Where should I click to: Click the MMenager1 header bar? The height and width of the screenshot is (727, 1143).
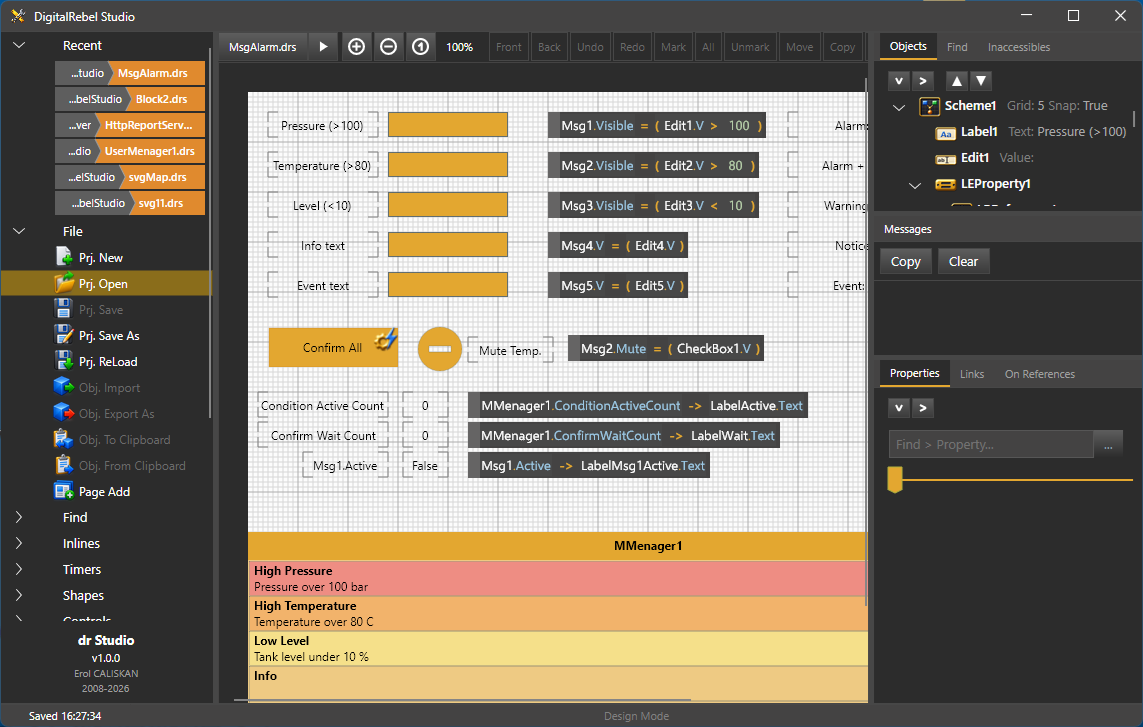click(x=558, y=546)
